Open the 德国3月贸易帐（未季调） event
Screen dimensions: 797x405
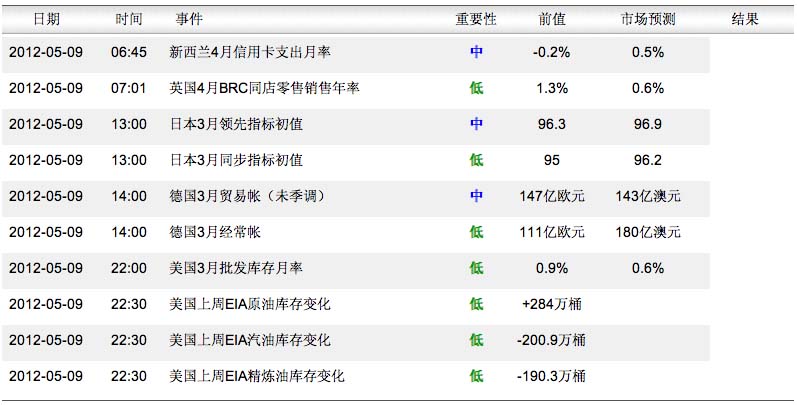coord(250,196)
